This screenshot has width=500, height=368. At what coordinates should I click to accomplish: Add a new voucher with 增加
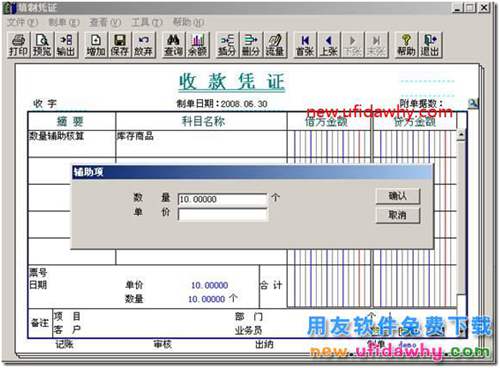(96, 45)
